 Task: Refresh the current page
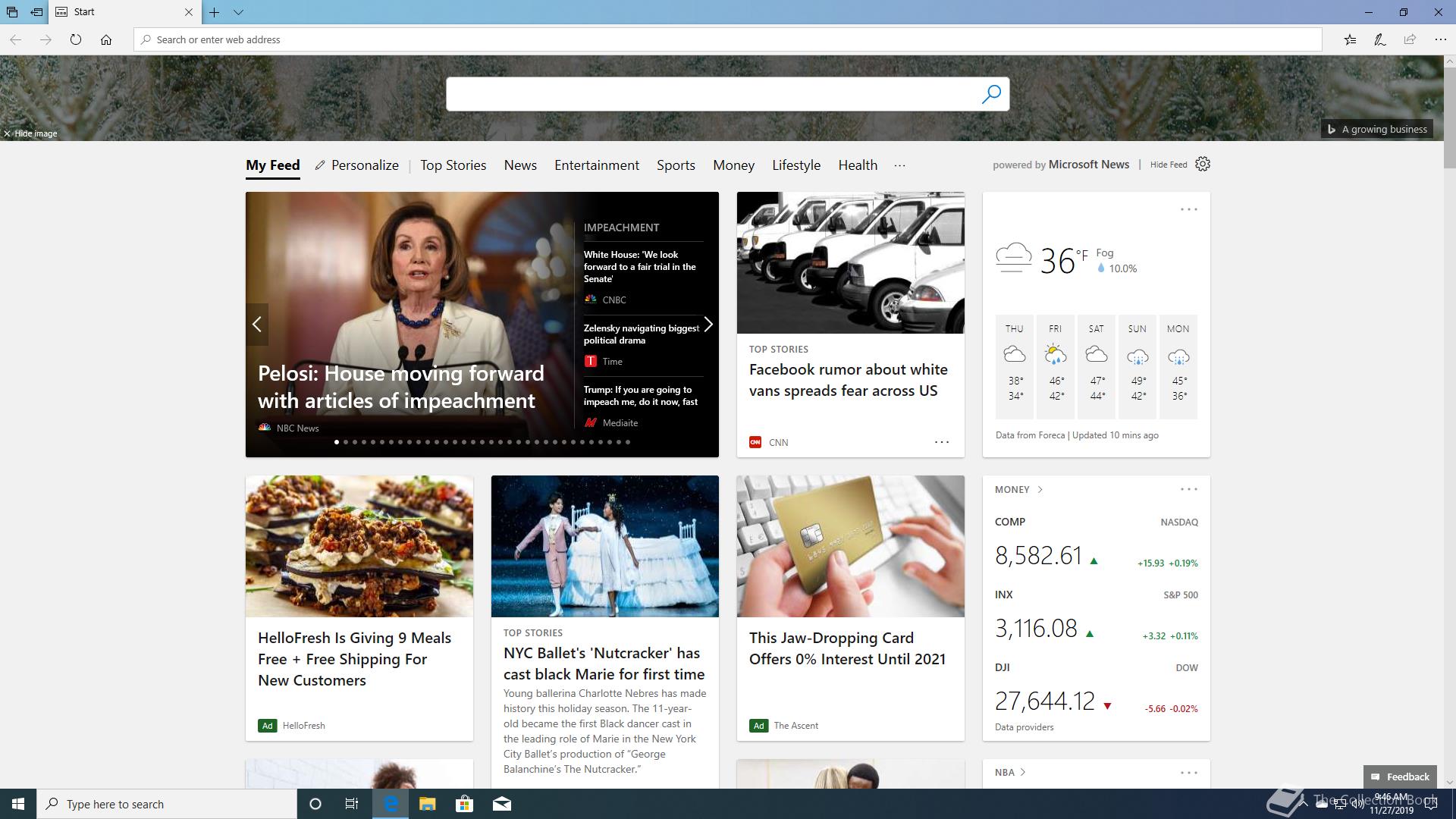pos(76,39)
